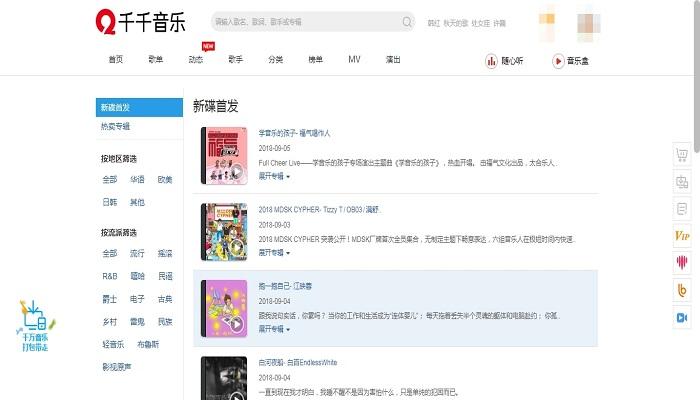
Task: Open the EndlessWhite album title link
Action: [298, 362]
